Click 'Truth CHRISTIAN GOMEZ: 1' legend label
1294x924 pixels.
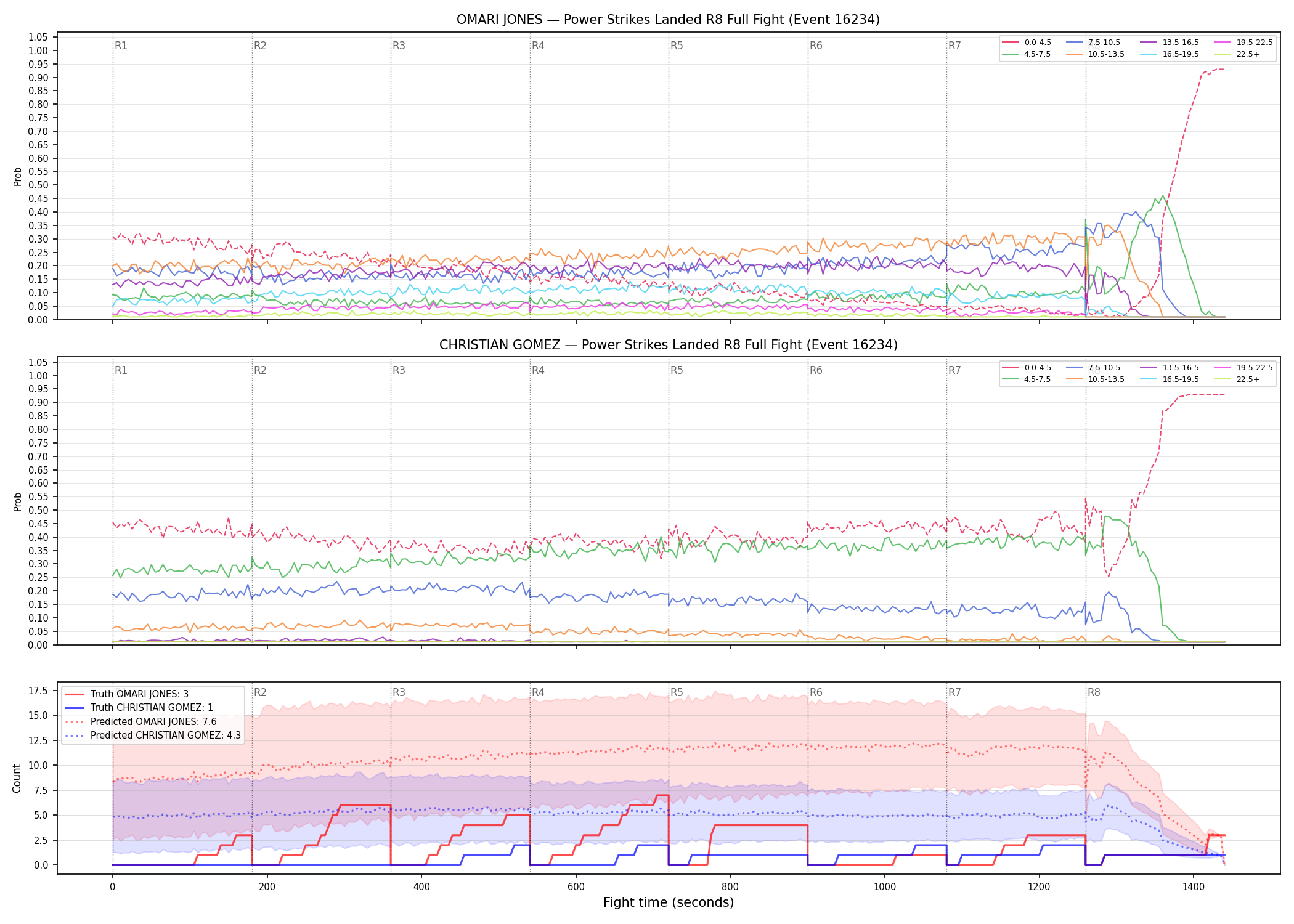pos(152,708)
